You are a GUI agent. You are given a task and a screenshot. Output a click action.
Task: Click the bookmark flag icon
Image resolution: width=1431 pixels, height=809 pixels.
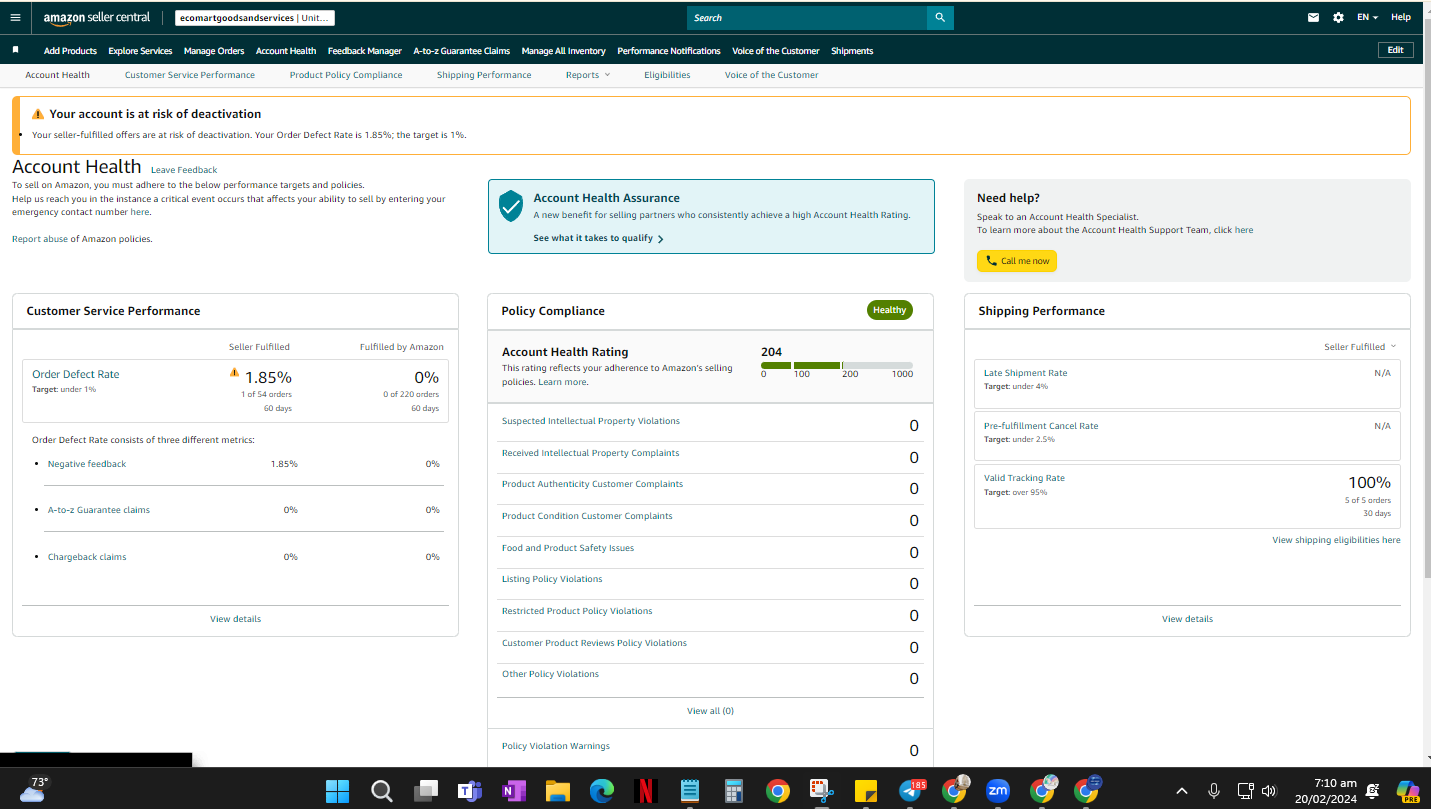(15, 50)
